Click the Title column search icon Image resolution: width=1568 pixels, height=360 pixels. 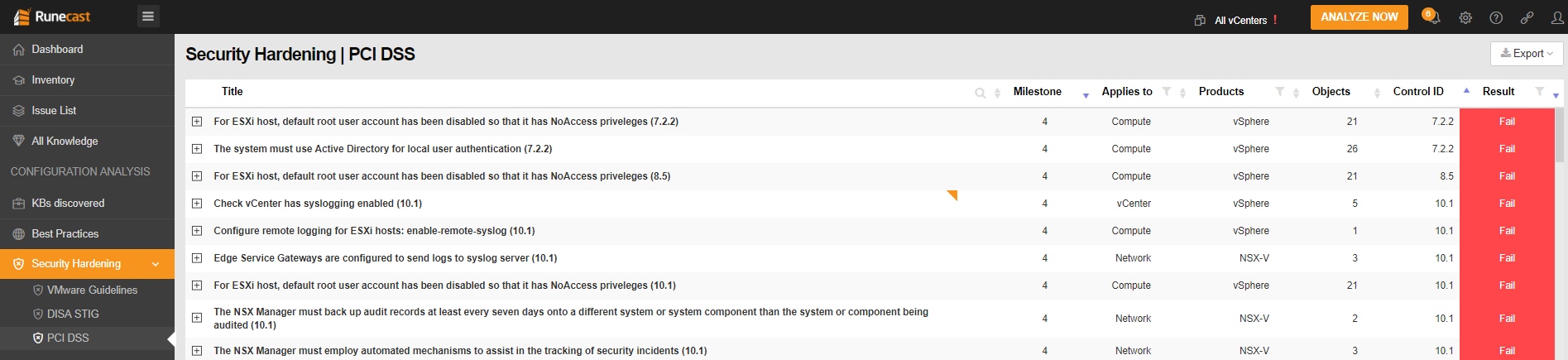pyautogui.click(x=981, y=93)
